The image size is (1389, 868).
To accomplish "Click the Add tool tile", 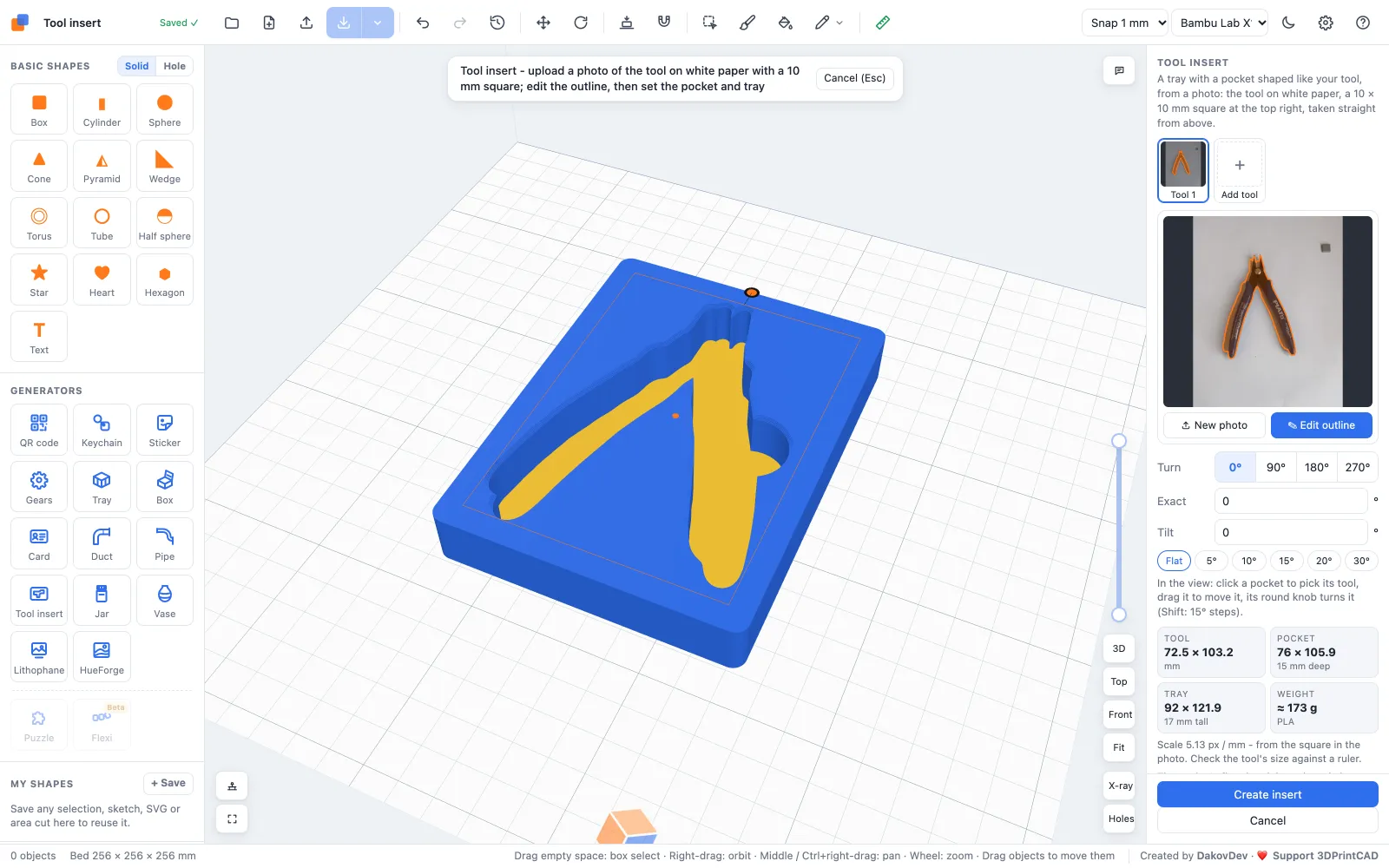I will coord(1239,170).
